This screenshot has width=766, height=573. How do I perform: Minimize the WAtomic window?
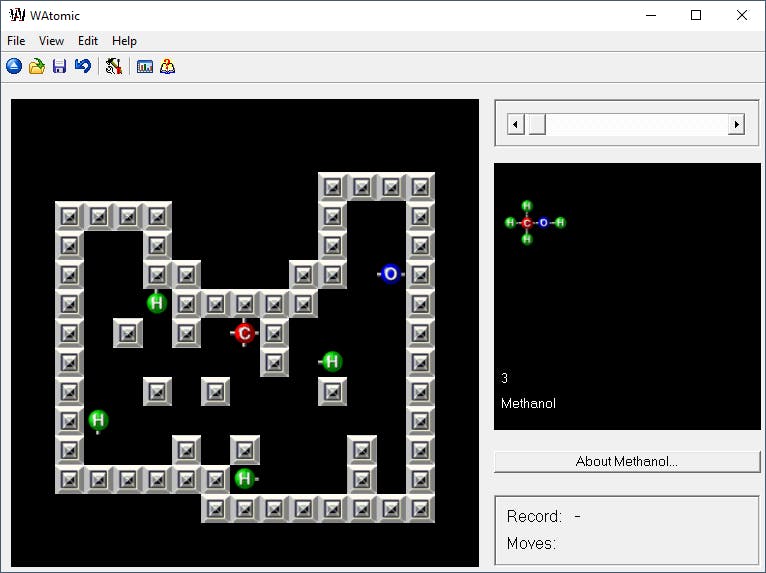pos(651,15)
